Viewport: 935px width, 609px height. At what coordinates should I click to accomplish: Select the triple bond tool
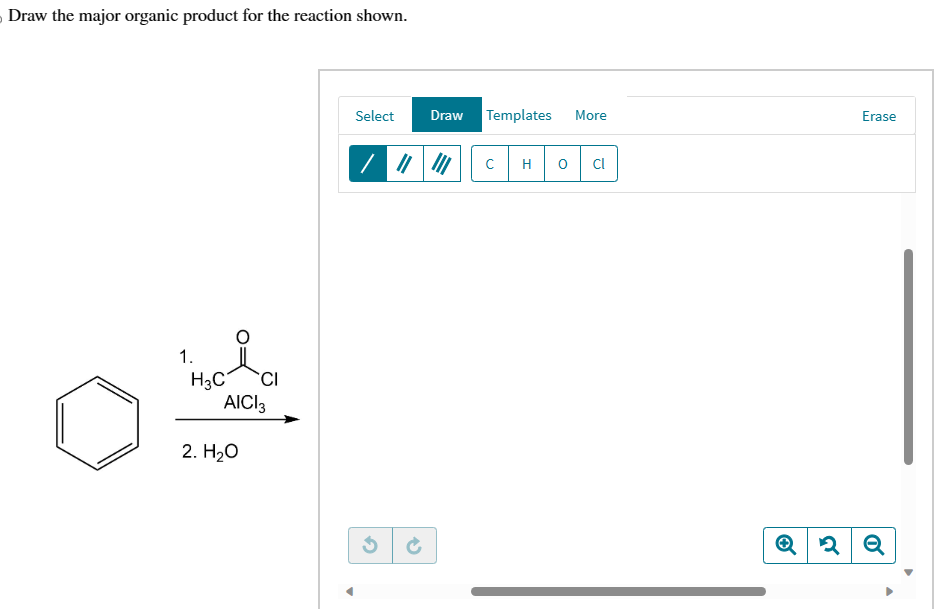(442, 163)
